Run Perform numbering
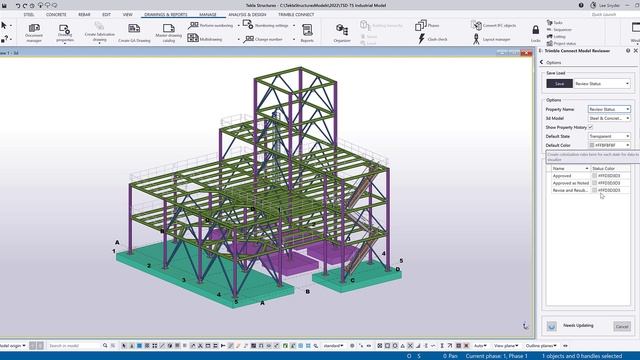640x360 pixels. coord(211,25)
